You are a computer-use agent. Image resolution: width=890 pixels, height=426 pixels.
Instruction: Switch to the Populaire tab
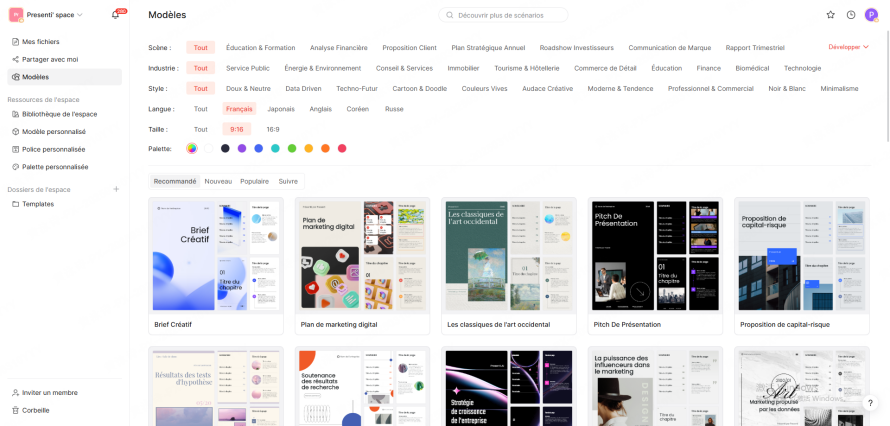[254, 181]
